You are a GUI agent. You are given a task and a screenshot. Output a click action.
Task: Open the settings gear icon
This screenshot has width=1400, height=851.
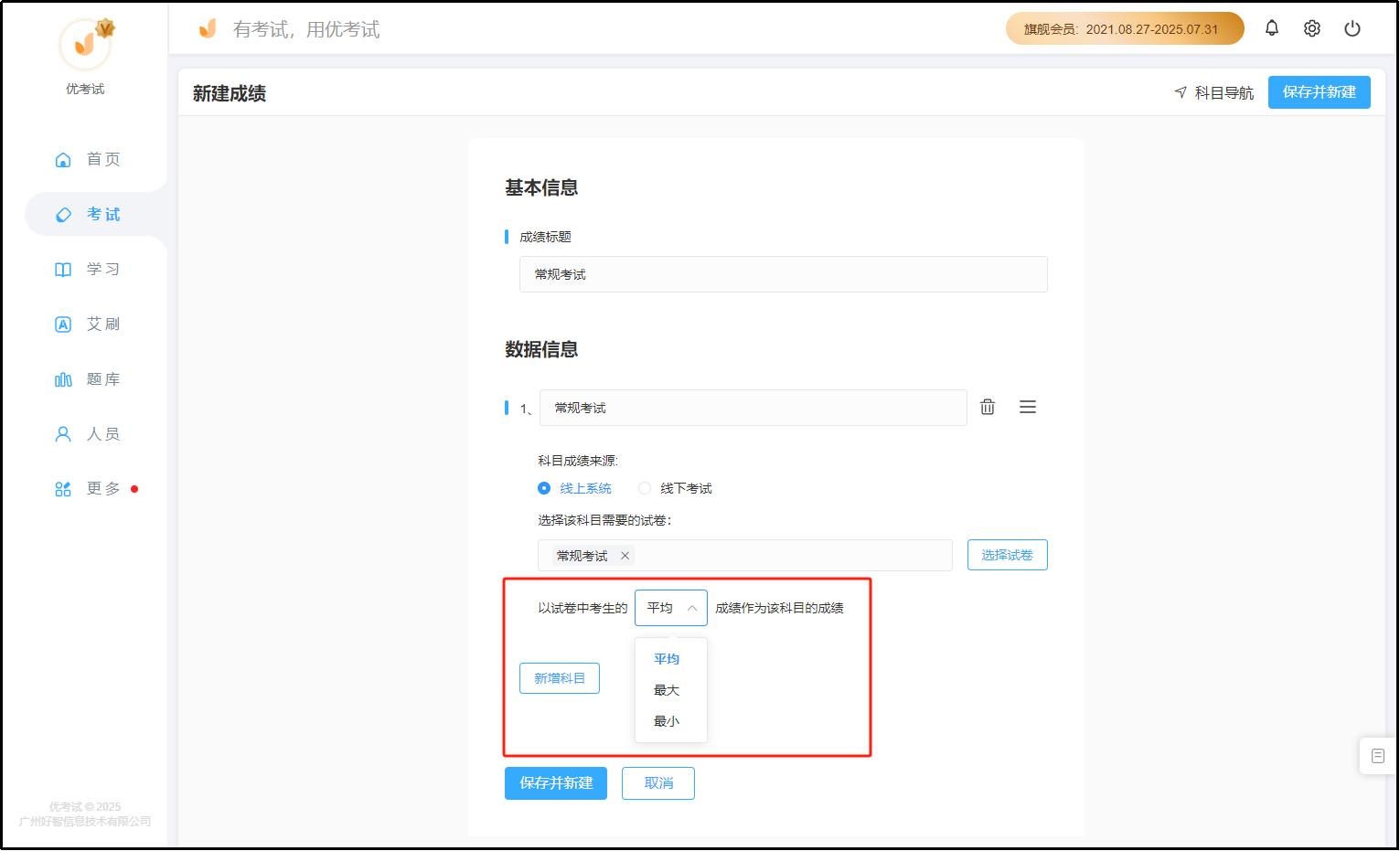(x=1311, y=27)
